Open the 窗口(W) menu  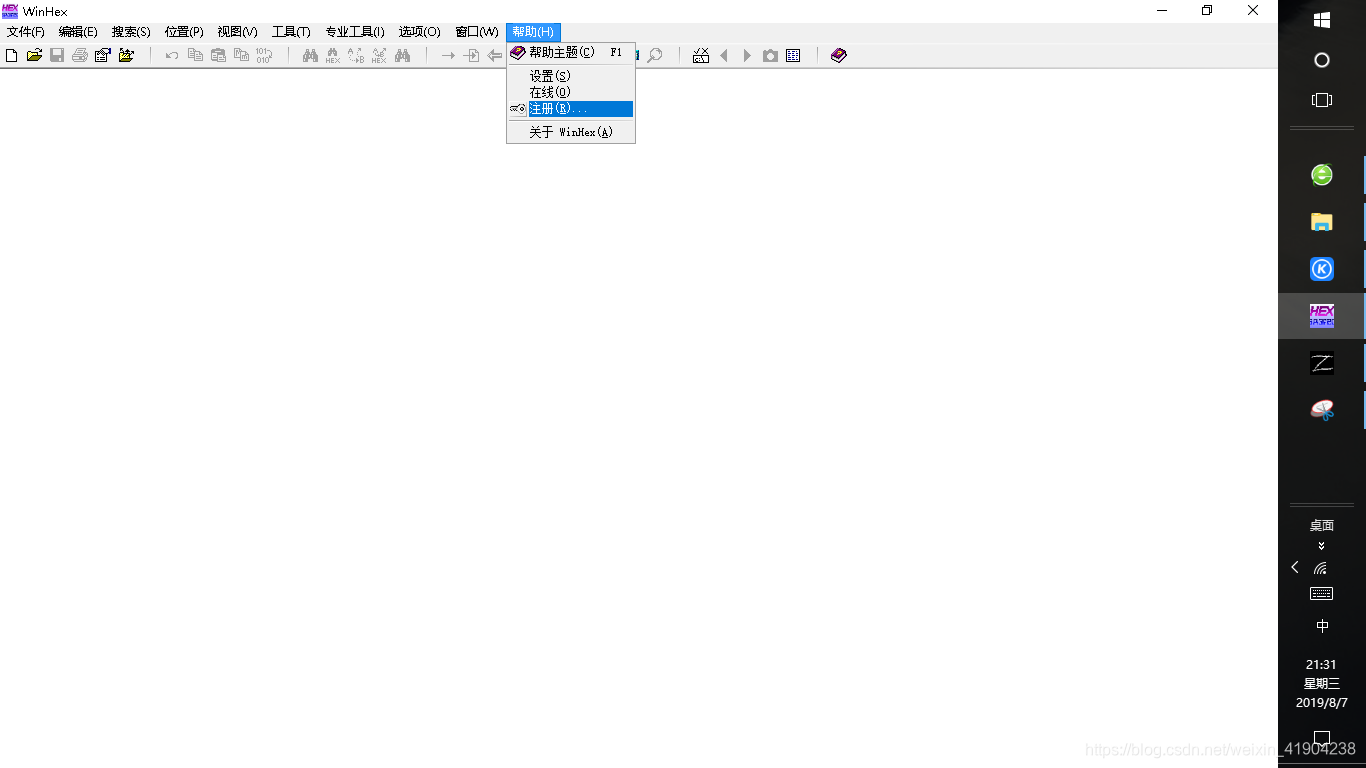[477, 32]
